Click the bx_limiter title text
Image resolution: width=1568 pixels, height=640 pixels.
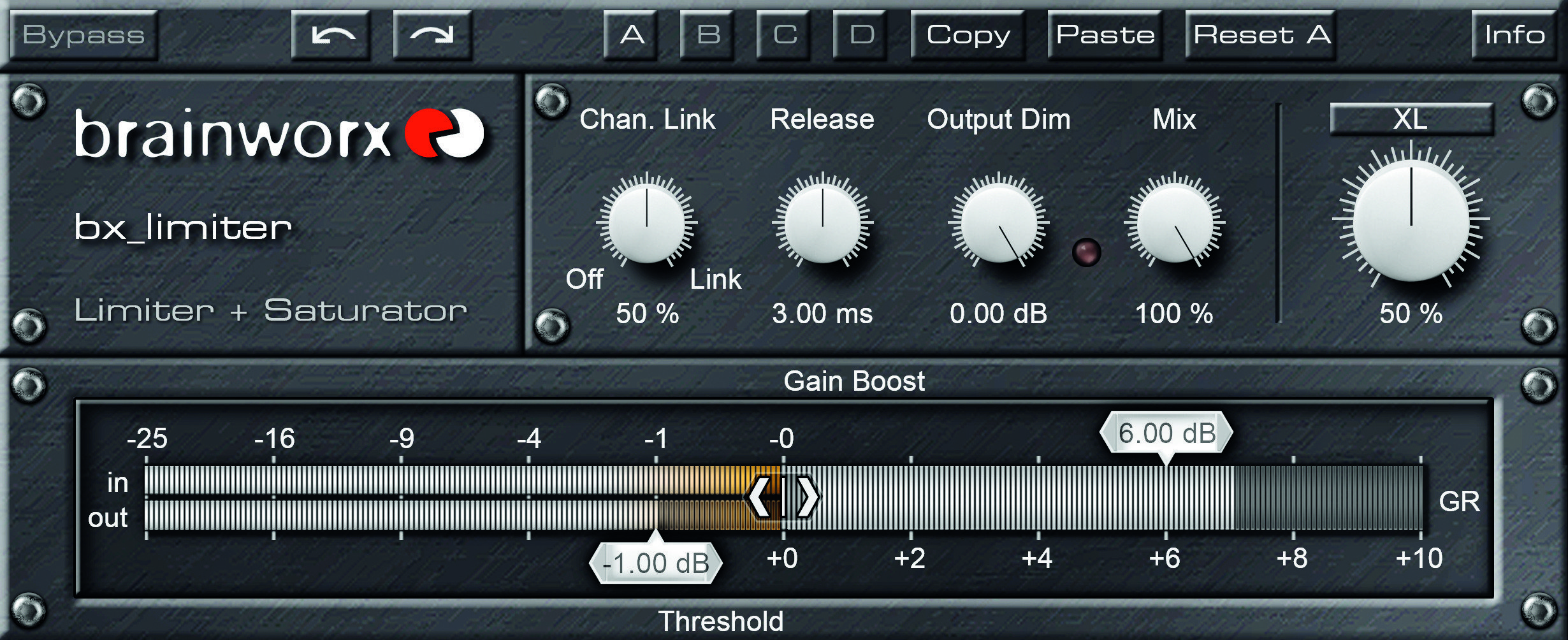184,227
